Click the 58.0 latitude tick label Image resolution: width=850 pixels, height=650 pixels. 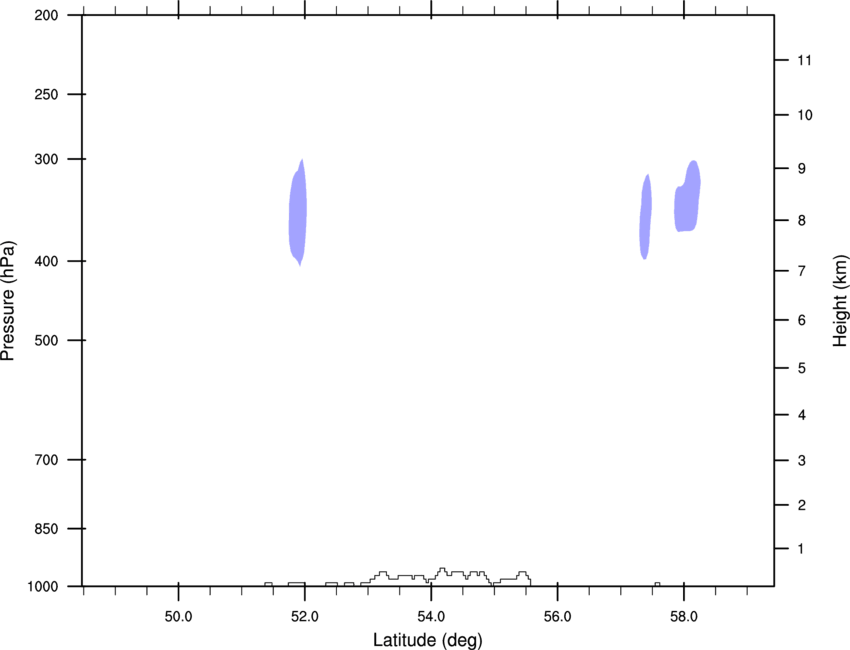(684, 617)
